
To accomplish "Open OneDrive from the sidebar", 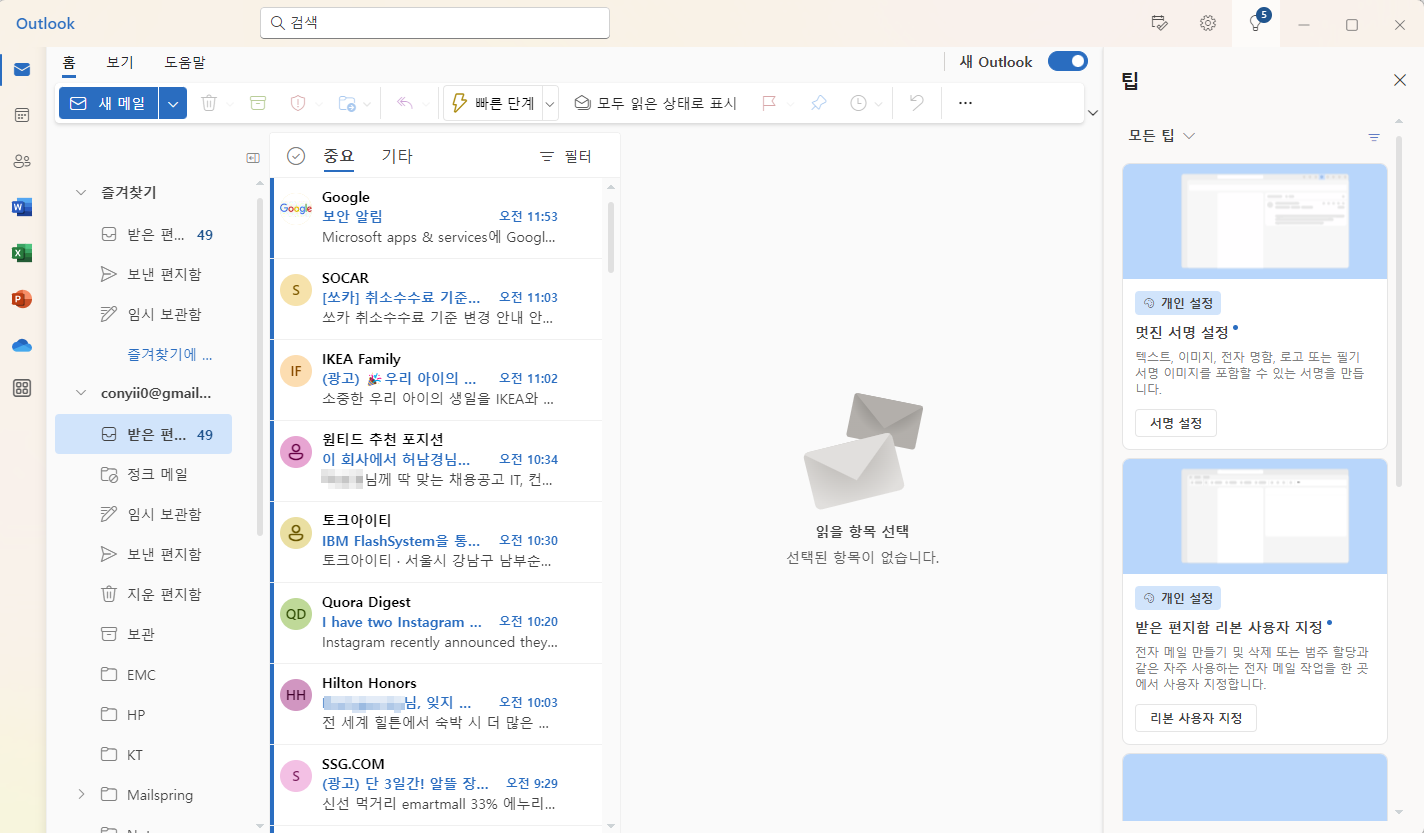I will 21,346.
